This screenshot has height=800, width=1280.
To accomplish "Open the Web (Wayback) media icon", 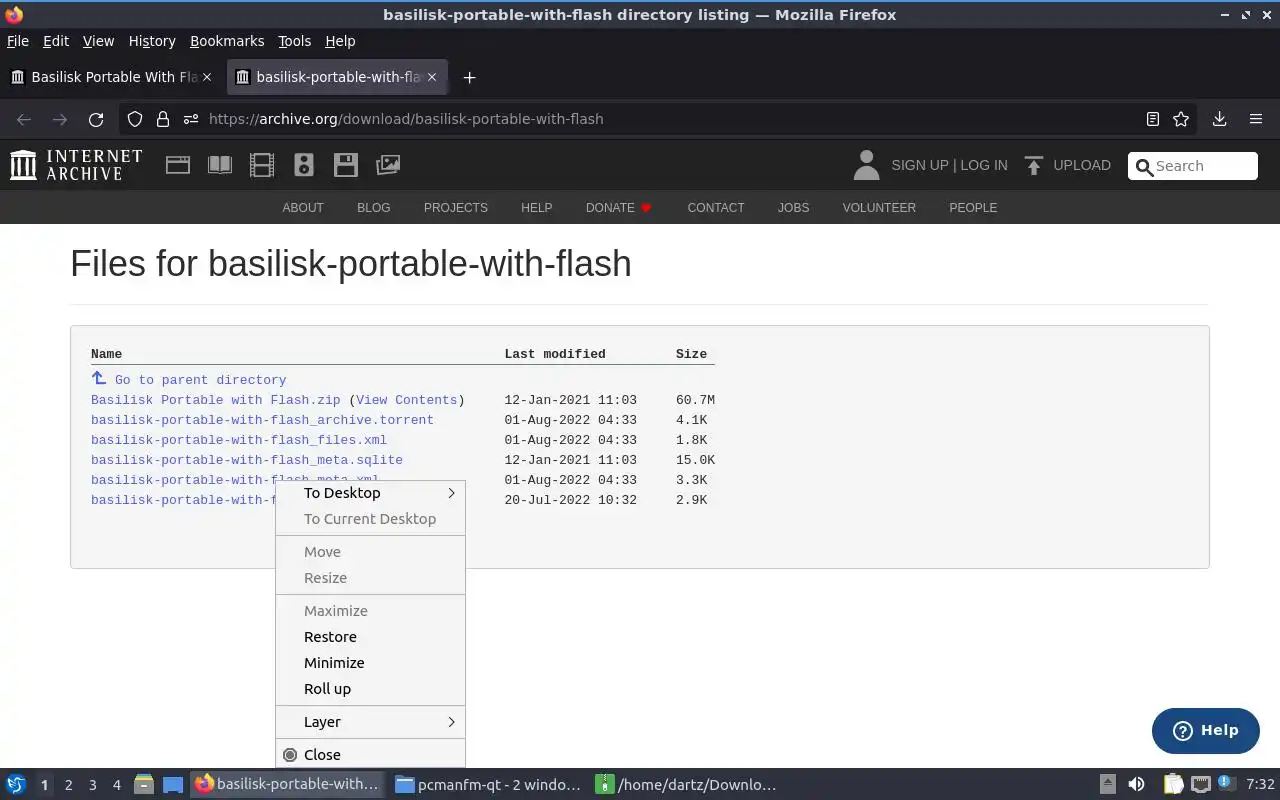I will [x=178, y=165].
